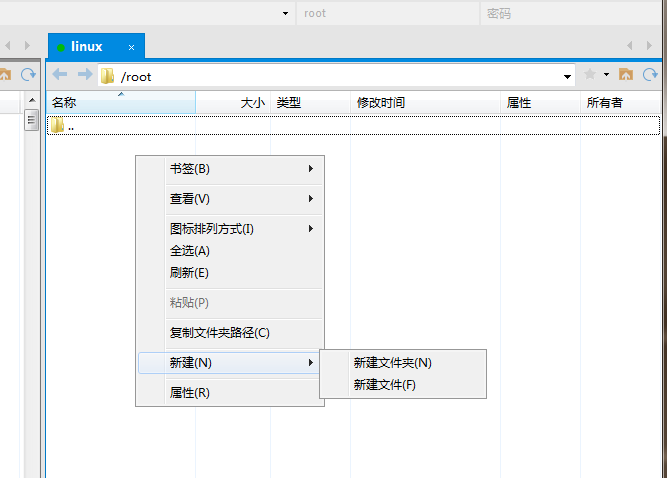Open the bookmark star dropdown arrow
667x478 pixels.
(x=606, y=76)
